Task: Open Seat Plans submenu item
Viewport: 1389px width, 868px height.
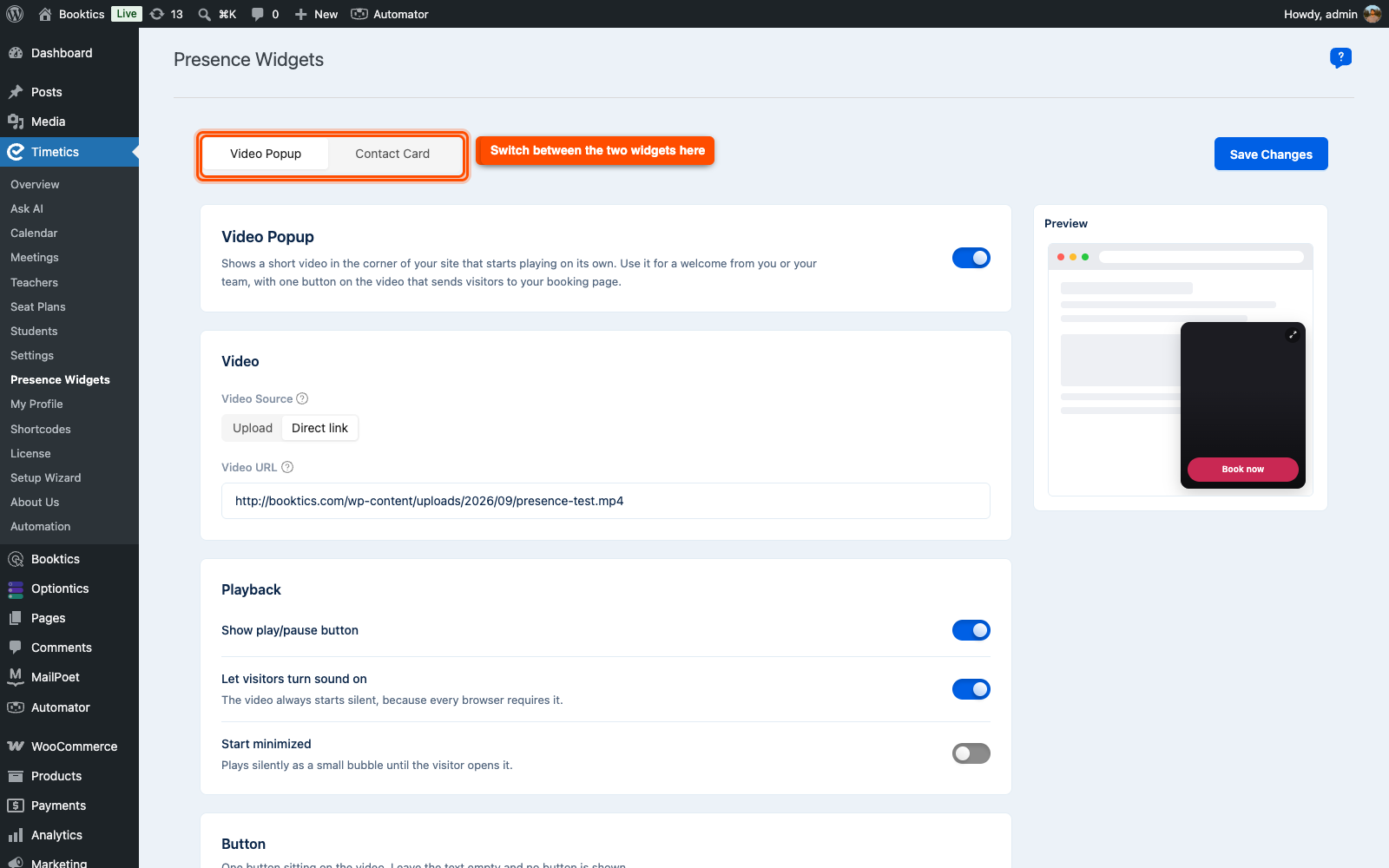Action: pyautogui.click(x=38, y=306)
